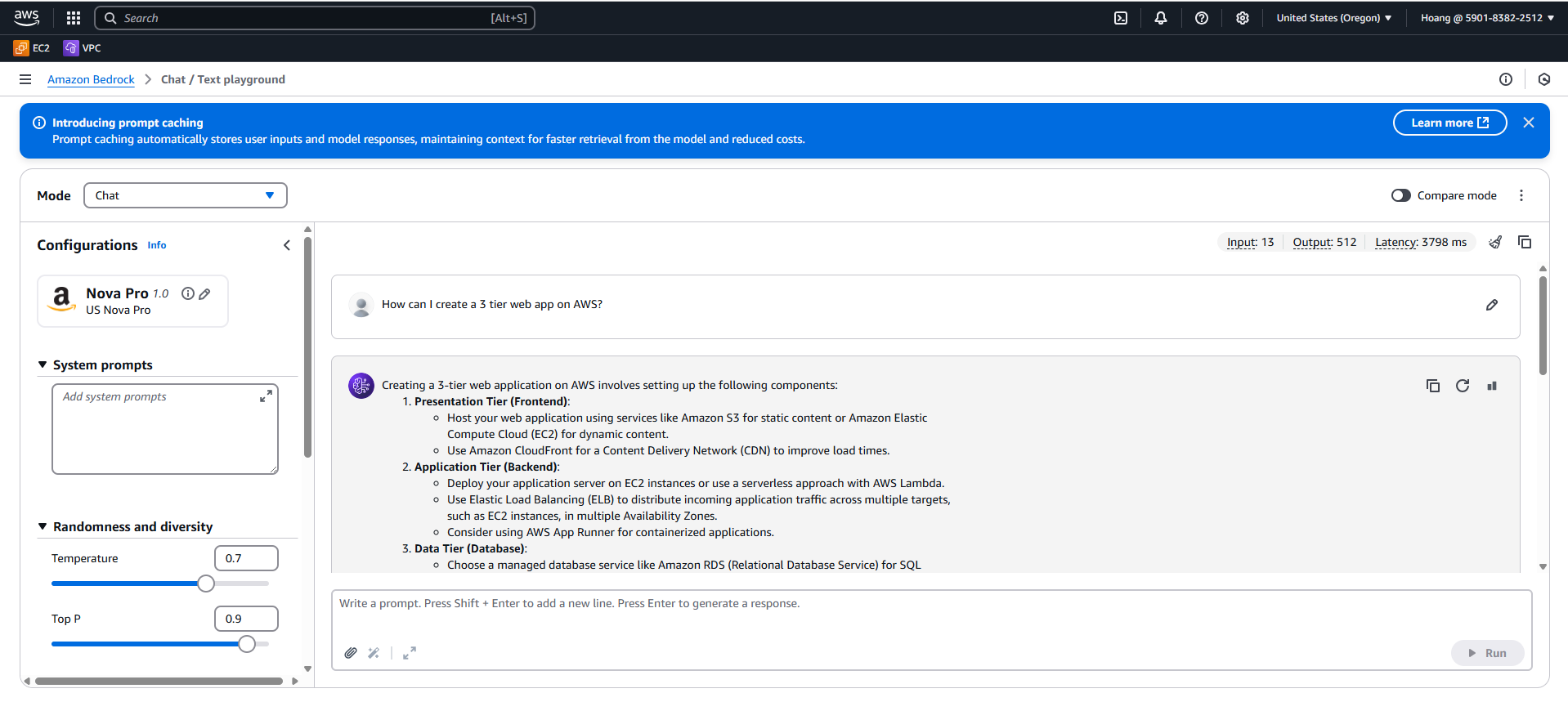Open the help question mark icon

(x=1202, y=18)
